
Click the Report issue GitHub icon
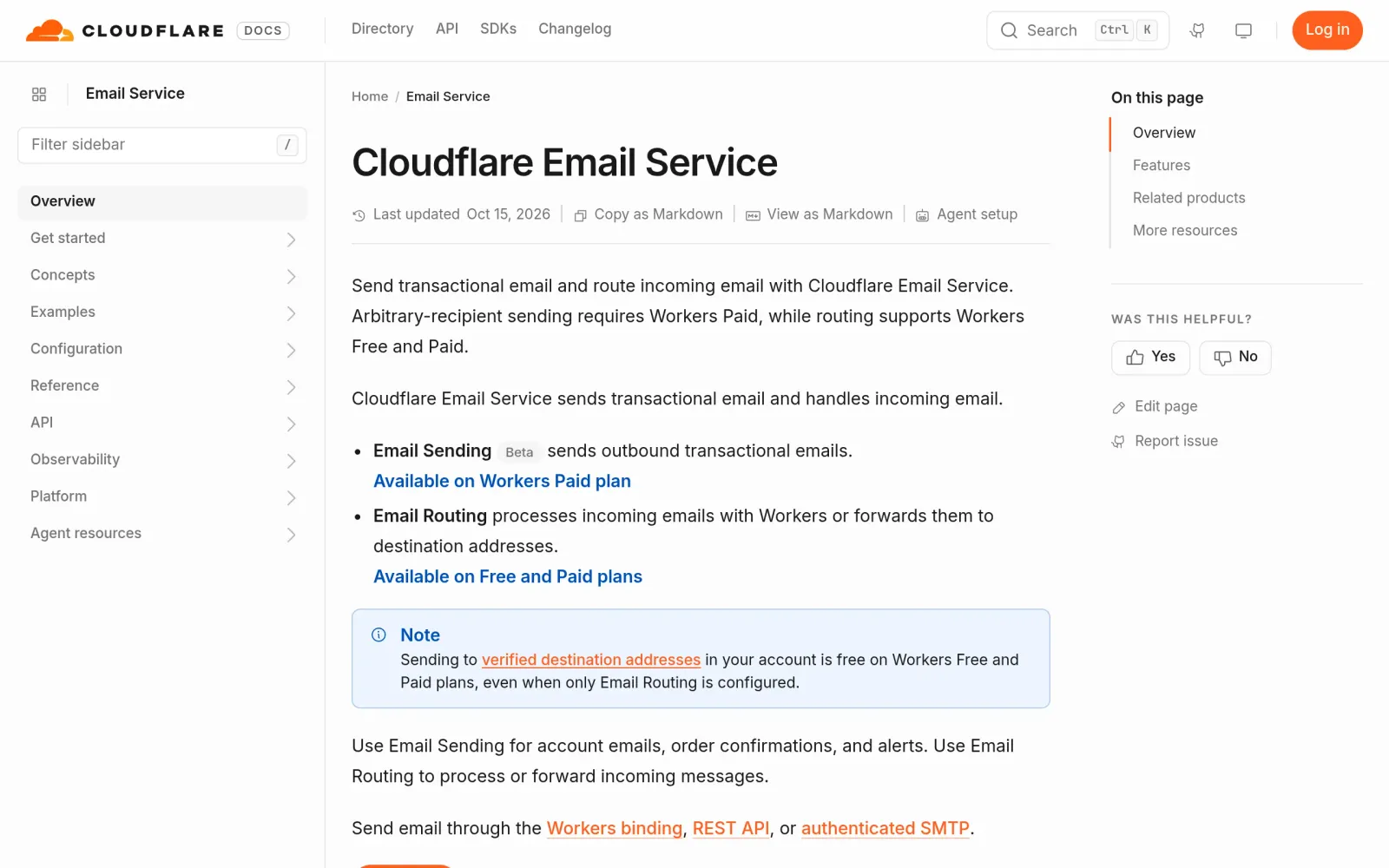coord(1118,442)
